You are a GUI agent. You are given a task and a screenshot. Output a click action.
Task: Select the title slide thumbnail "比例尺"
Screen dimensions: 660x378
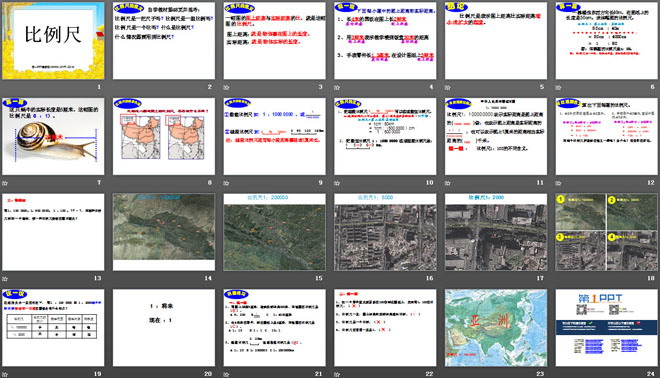click(x=53, y=40)
